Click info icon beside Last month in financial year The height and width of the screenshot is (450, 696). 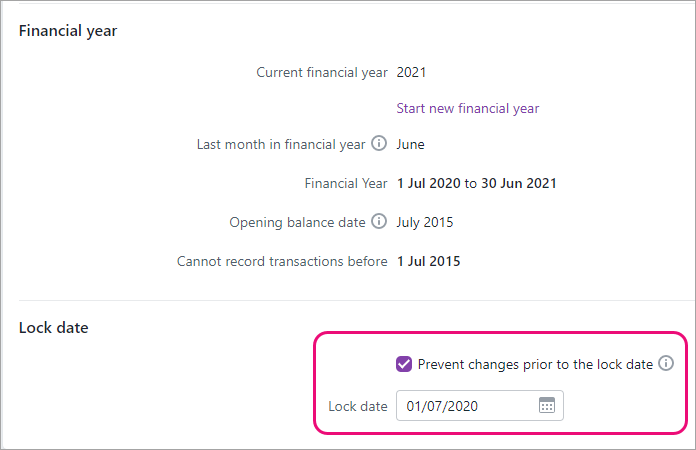pos(379,144)
